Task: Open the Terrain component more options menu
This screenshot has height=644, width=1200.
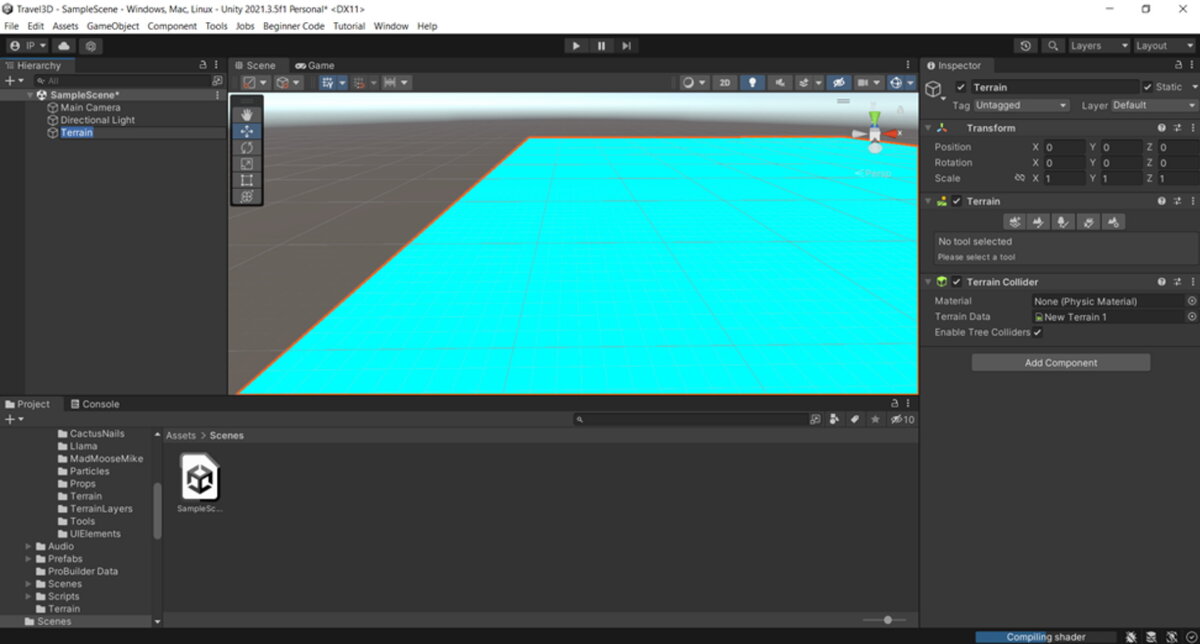Action: click(1192, 201)
